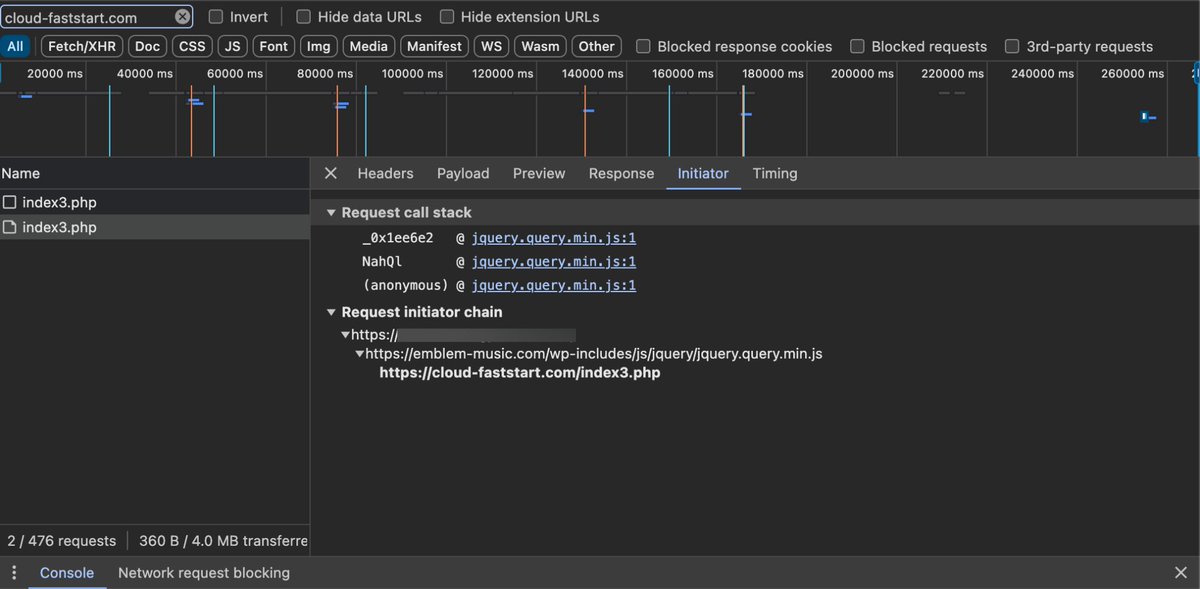The image size is (1200, 589).
Task: Click the cloud-faststart.com/index3.php URL
Action: click(520, 373)
